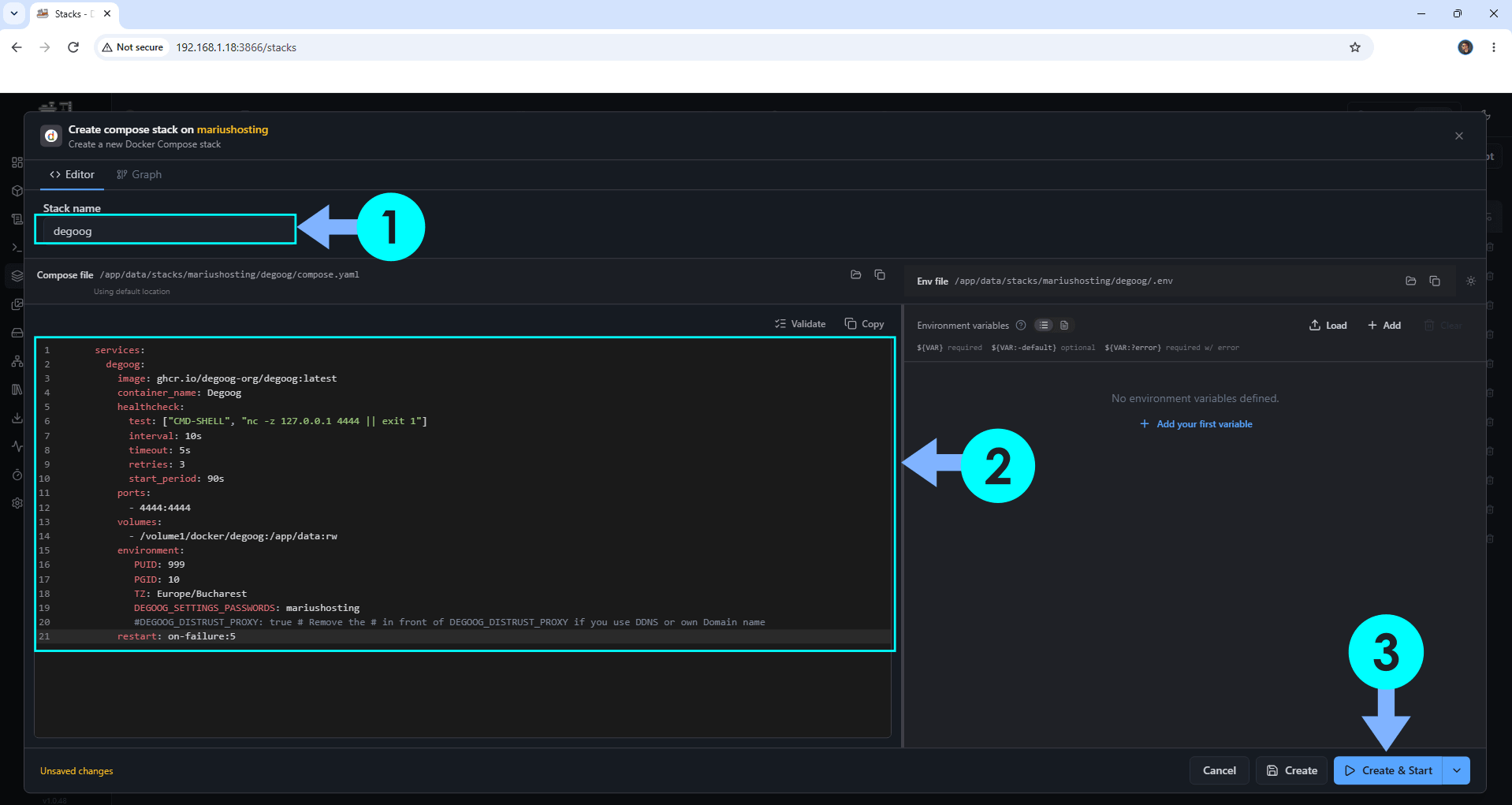This screenshot has height=805, width=1512.
Task: Copy the env file path icon
Action: click(1435, 281)
